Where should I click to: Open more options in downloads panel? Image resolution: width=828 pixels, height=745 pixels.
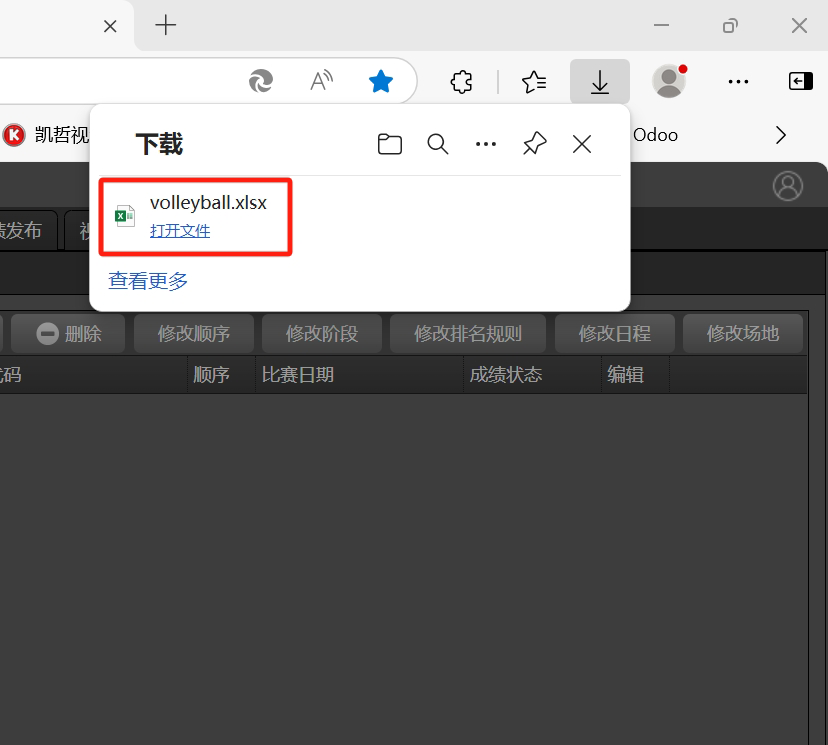pyautogui.click(x=486, y=144)
